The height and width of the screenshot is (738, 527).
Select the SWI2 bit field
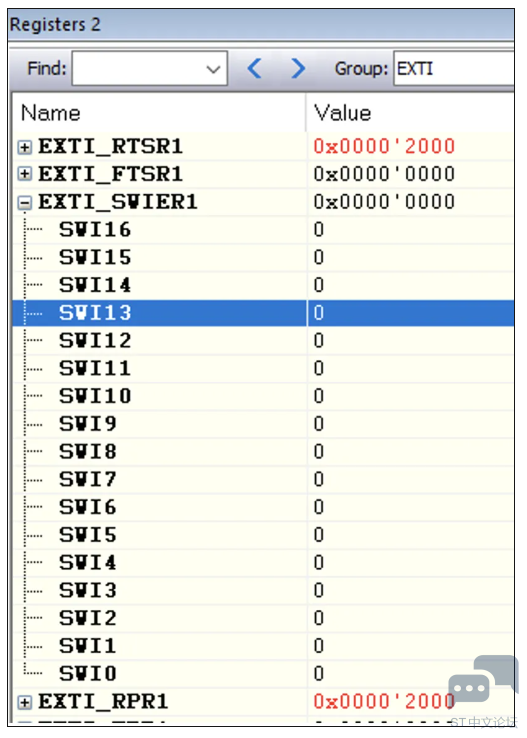[88, 618]
